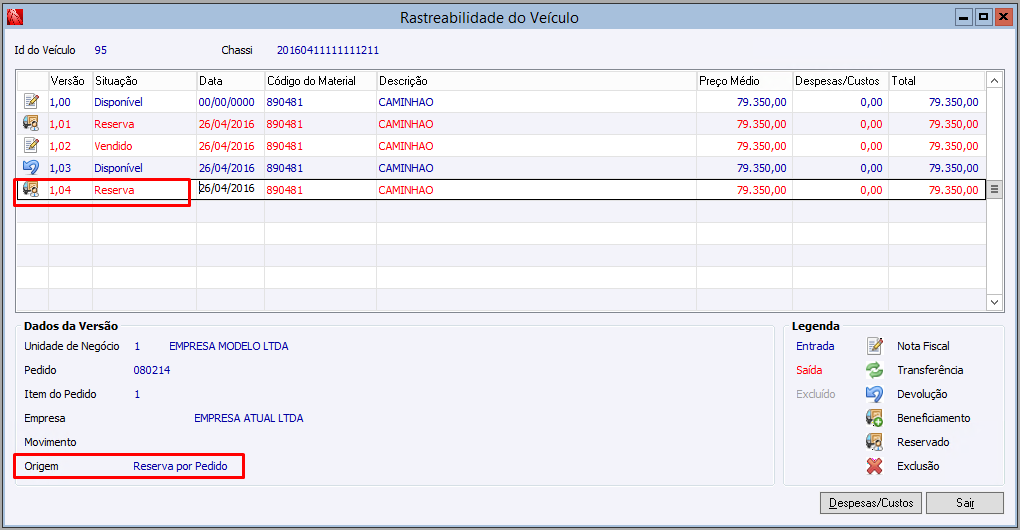Click material code 890481 in row 1,02

[284, 146]
